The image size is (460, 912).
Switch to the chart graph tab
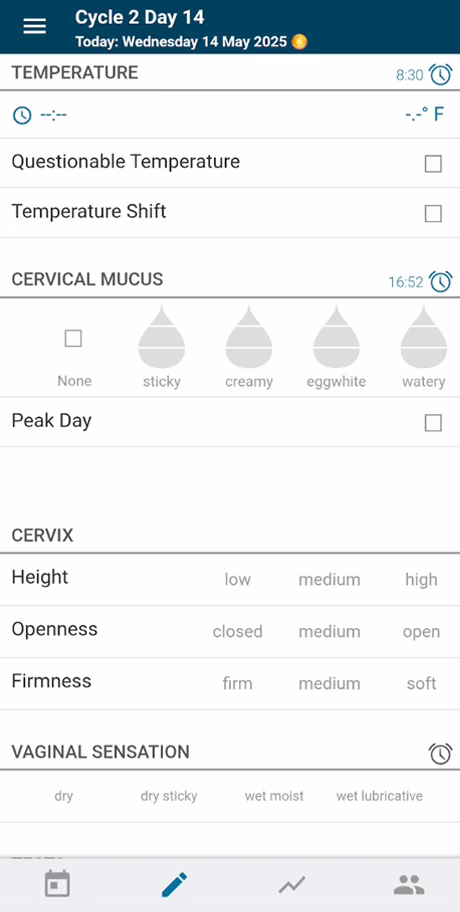click(291, 885)
